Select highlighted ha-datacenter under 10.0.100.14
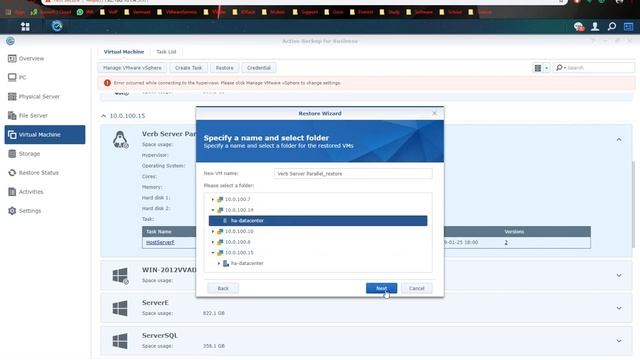This screenshot has height=360, width=640. (x=318, y=221)
